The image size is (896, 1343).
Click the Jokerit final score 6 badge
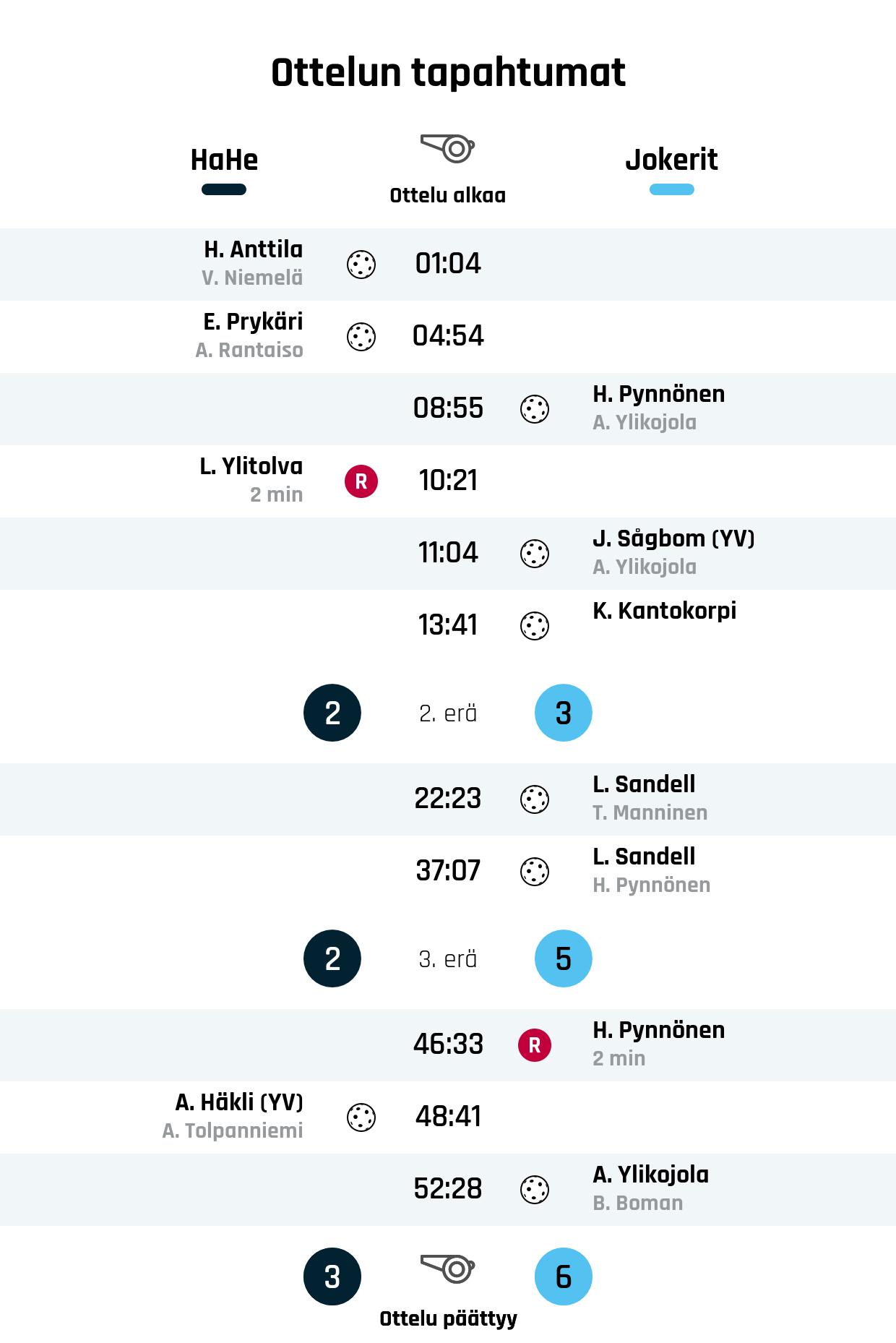click(564, 1277)
